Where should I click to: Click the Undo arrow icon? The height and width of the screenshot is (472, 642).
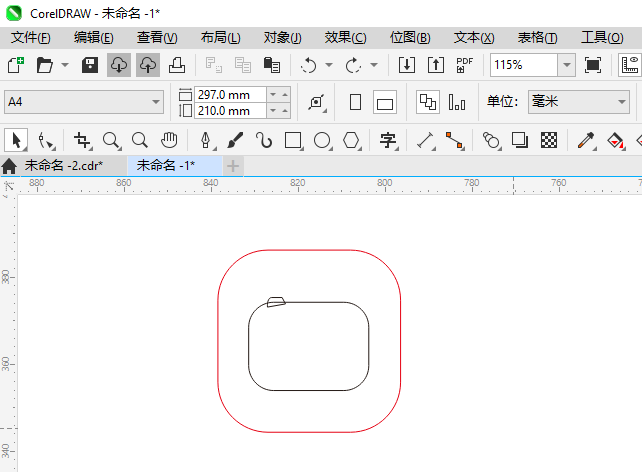click(308, 65)
